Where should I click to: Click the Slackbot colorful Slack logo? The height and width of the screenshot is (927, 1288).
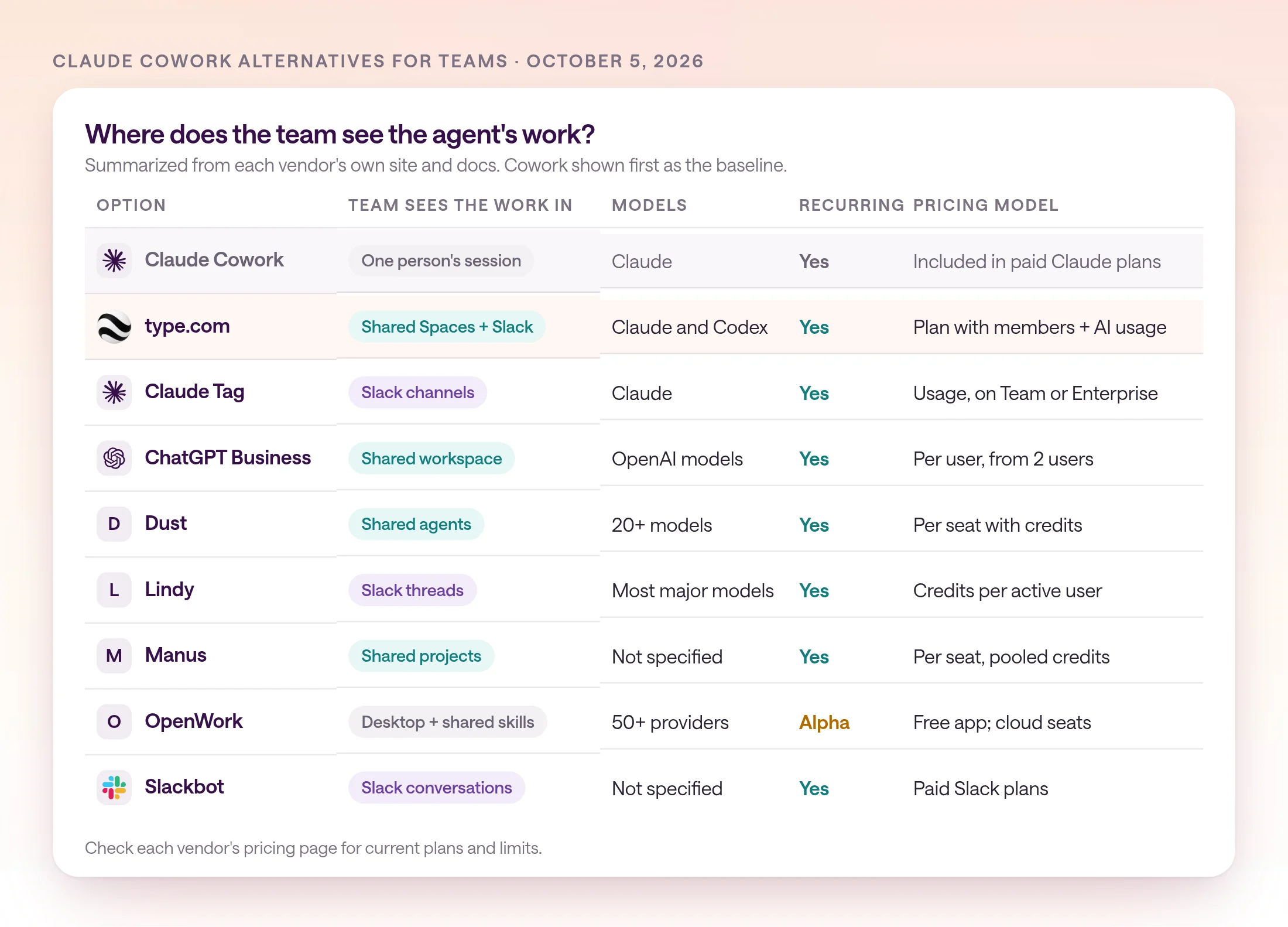point(114,788)
